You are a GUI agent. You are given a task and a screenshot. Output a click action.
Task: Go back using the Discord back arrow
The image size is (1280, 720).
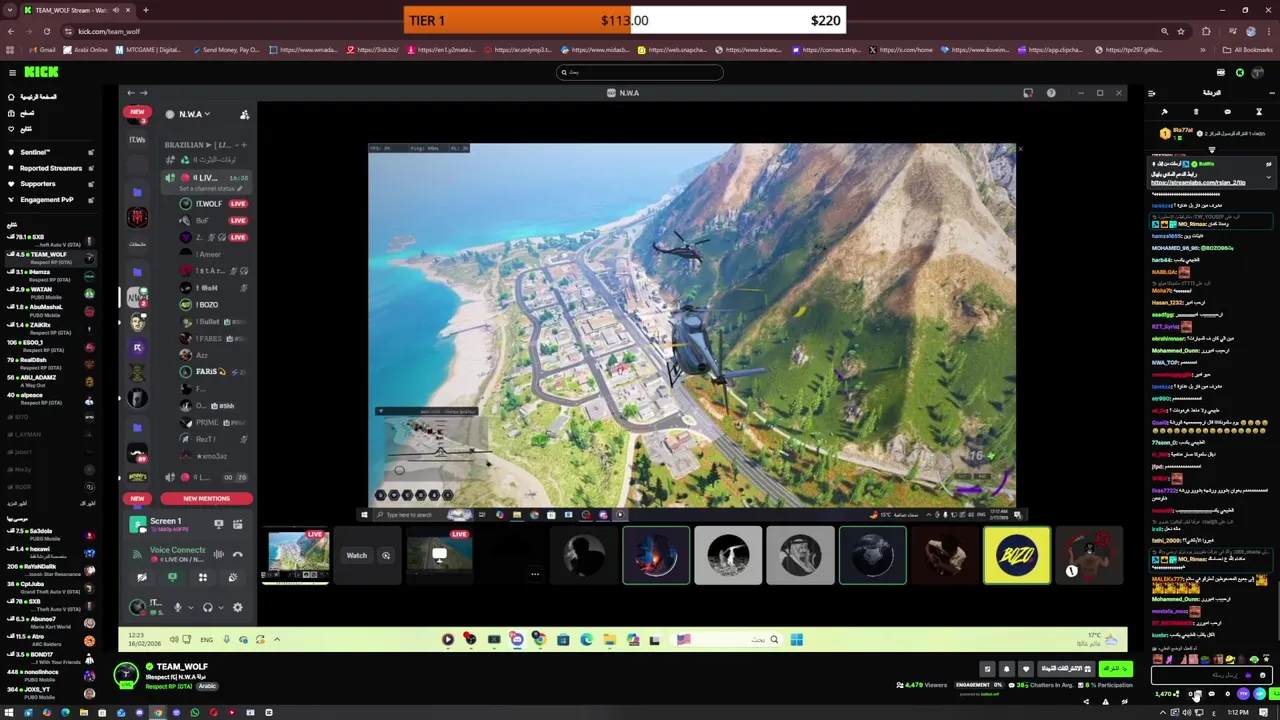click(x=130, y=93)
